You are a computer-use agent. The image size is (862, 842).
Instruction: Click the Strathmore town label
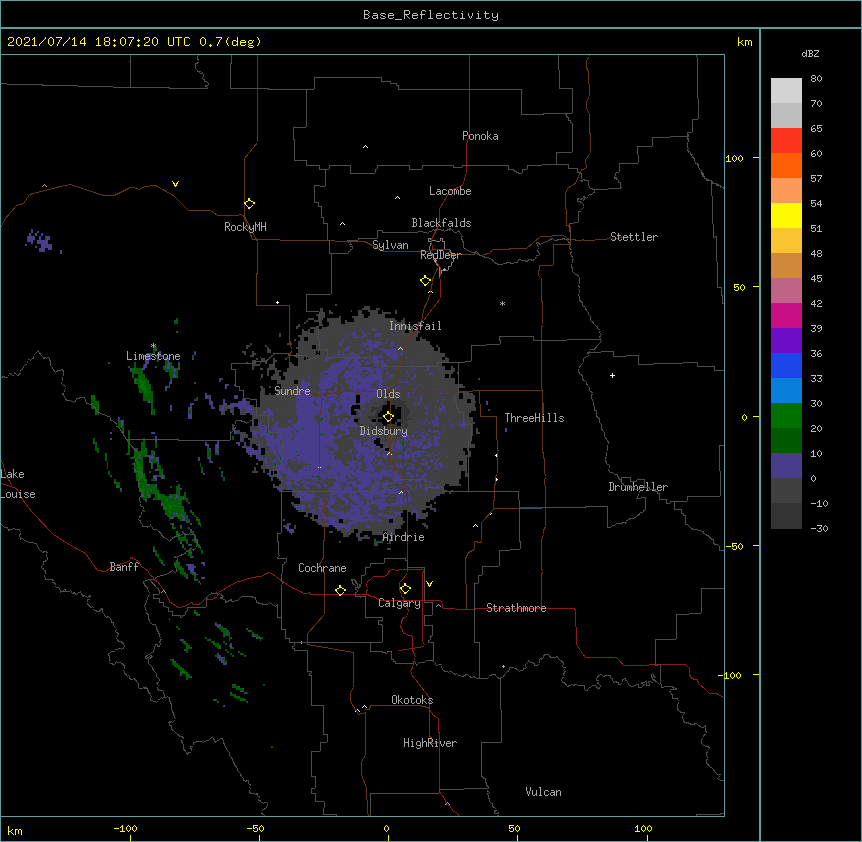pyautogui.click(x=516, y=608)
